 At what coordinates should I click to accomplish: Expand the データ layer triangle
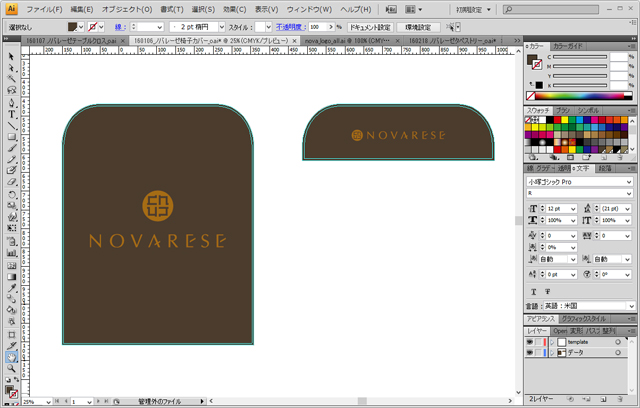(552, 353)
